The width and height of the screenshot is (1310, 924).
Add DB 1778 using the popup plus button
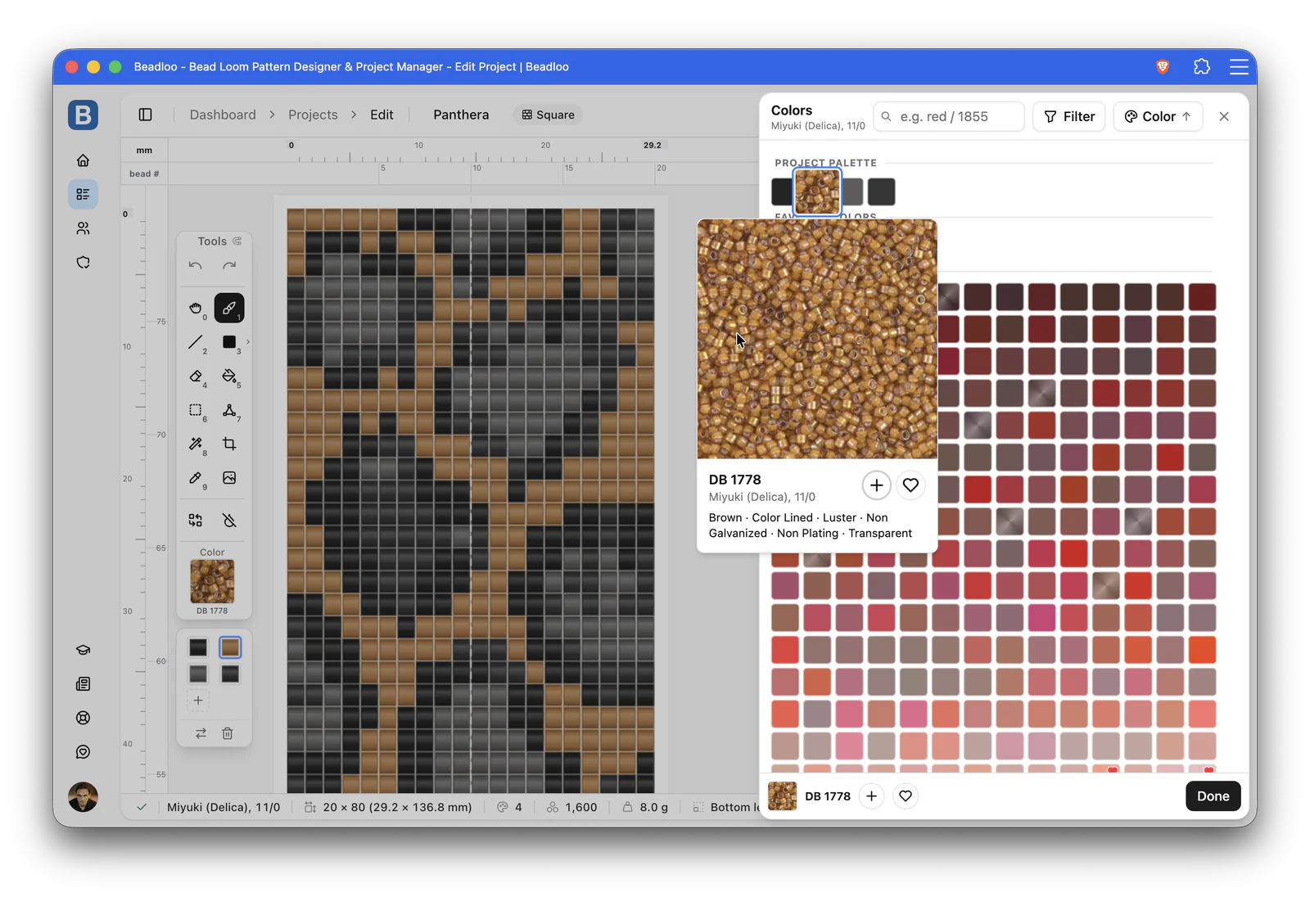876,485
